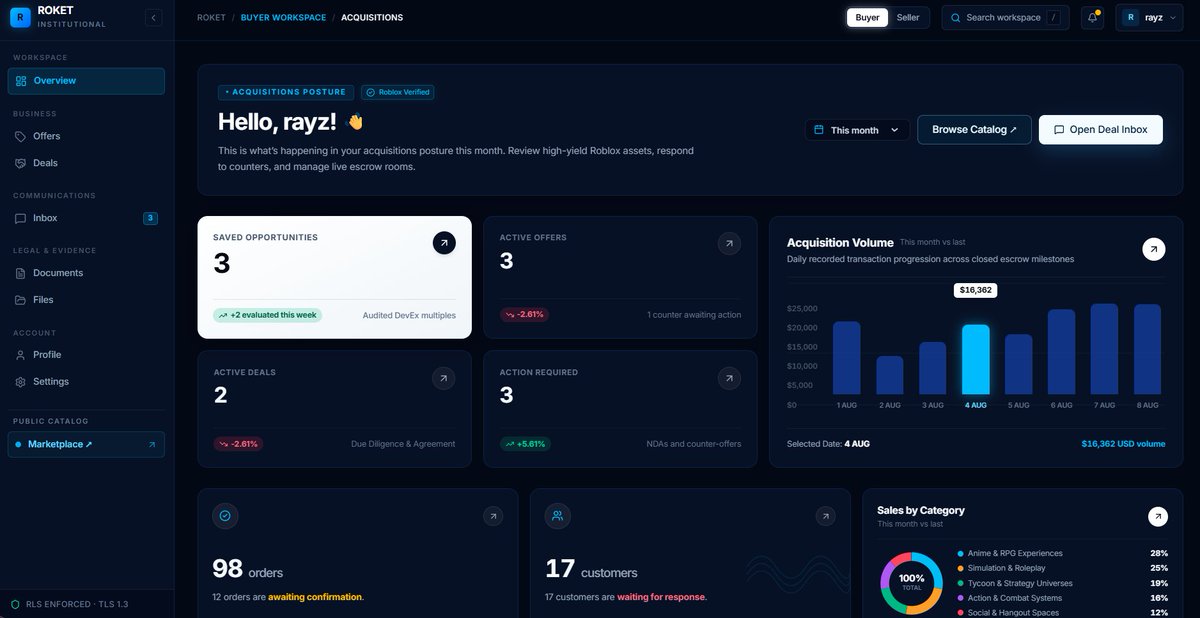This screenshot has height=618, width=1200.
Task: Open Documents in the sidebar
Action: point(86,273)
